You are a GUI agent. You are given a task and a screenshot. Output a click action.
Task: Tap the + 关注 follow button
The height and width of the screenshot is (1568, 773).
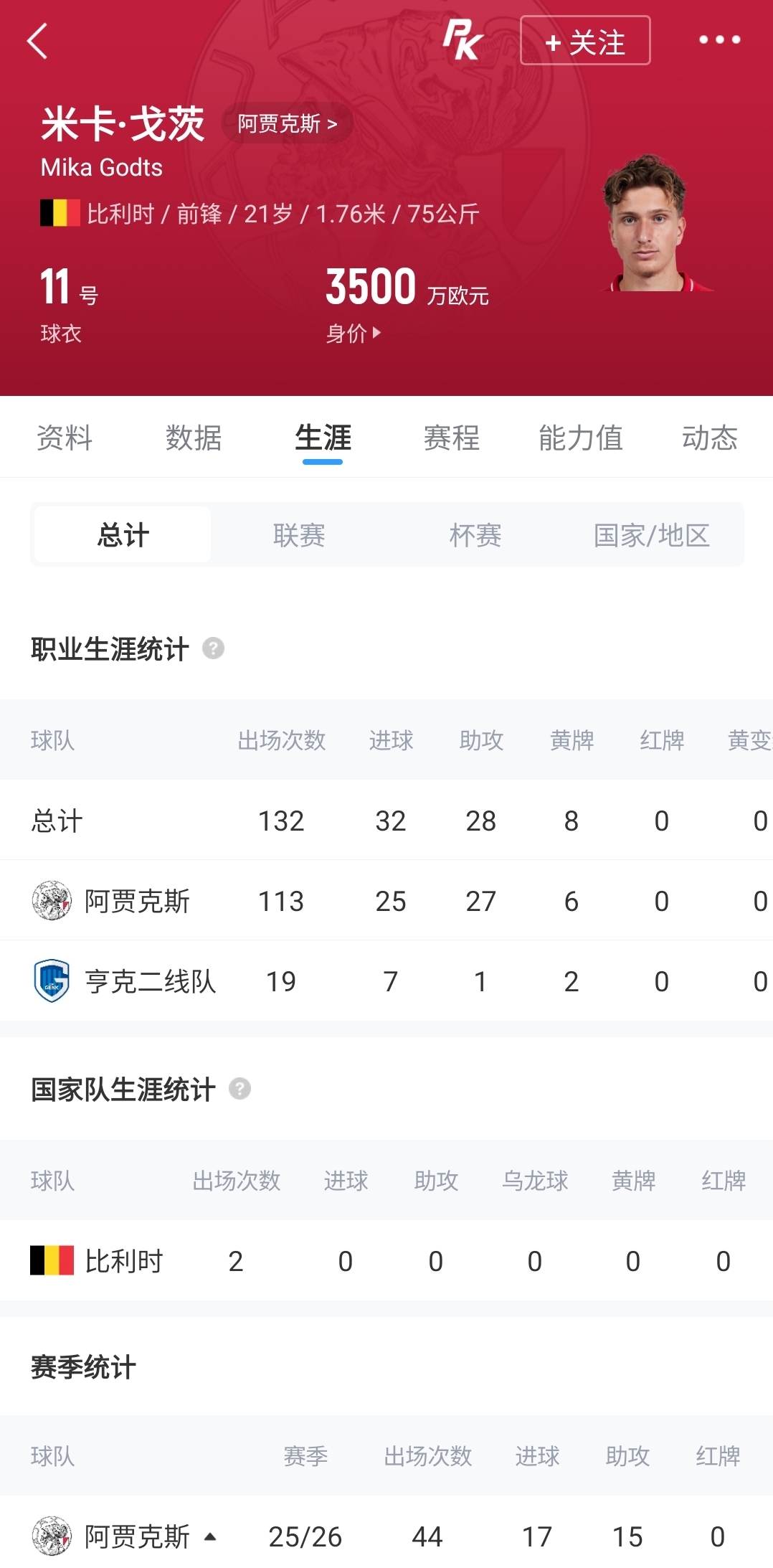[x=585, y=41]
